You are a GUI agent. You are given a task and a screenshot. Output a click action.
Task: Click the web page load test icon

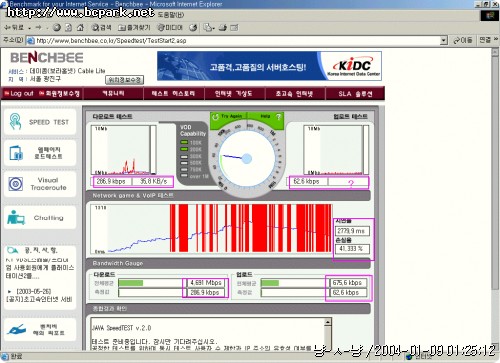point(16,153)
